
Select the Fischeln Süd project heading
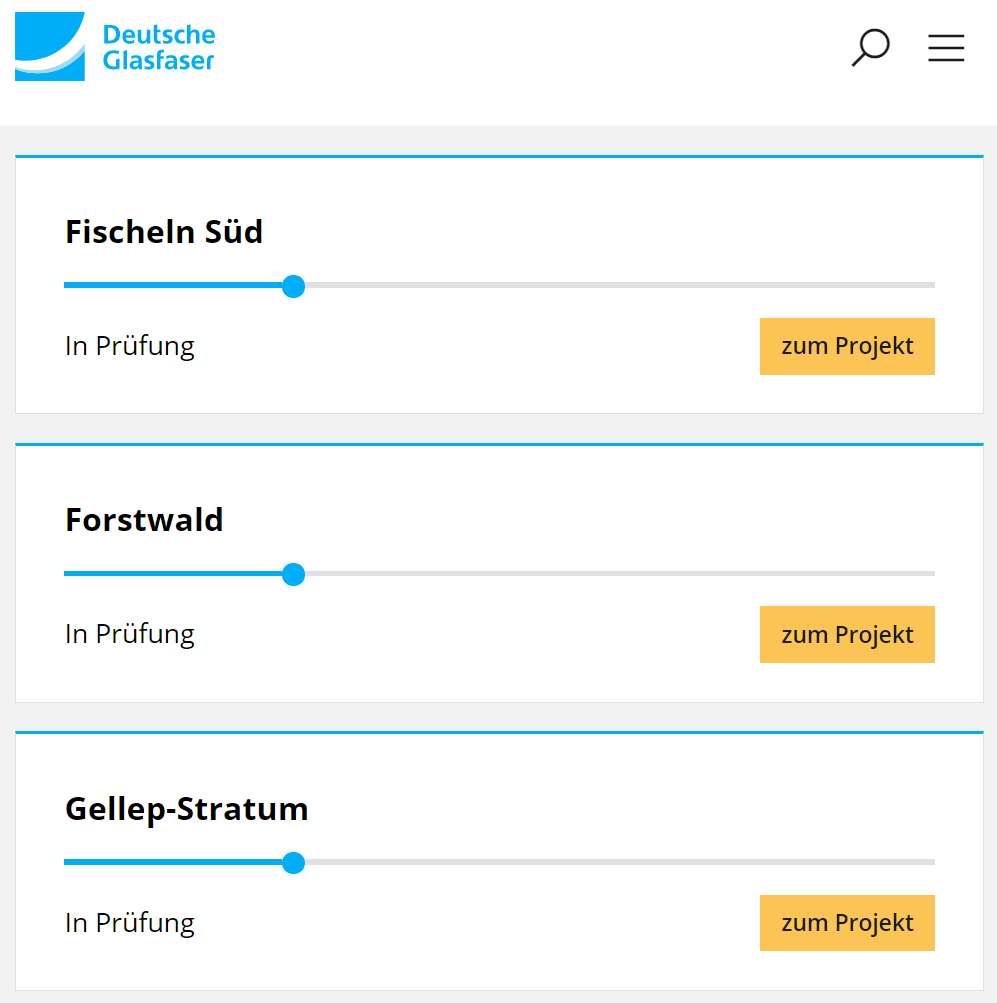[x=163, y=232]
